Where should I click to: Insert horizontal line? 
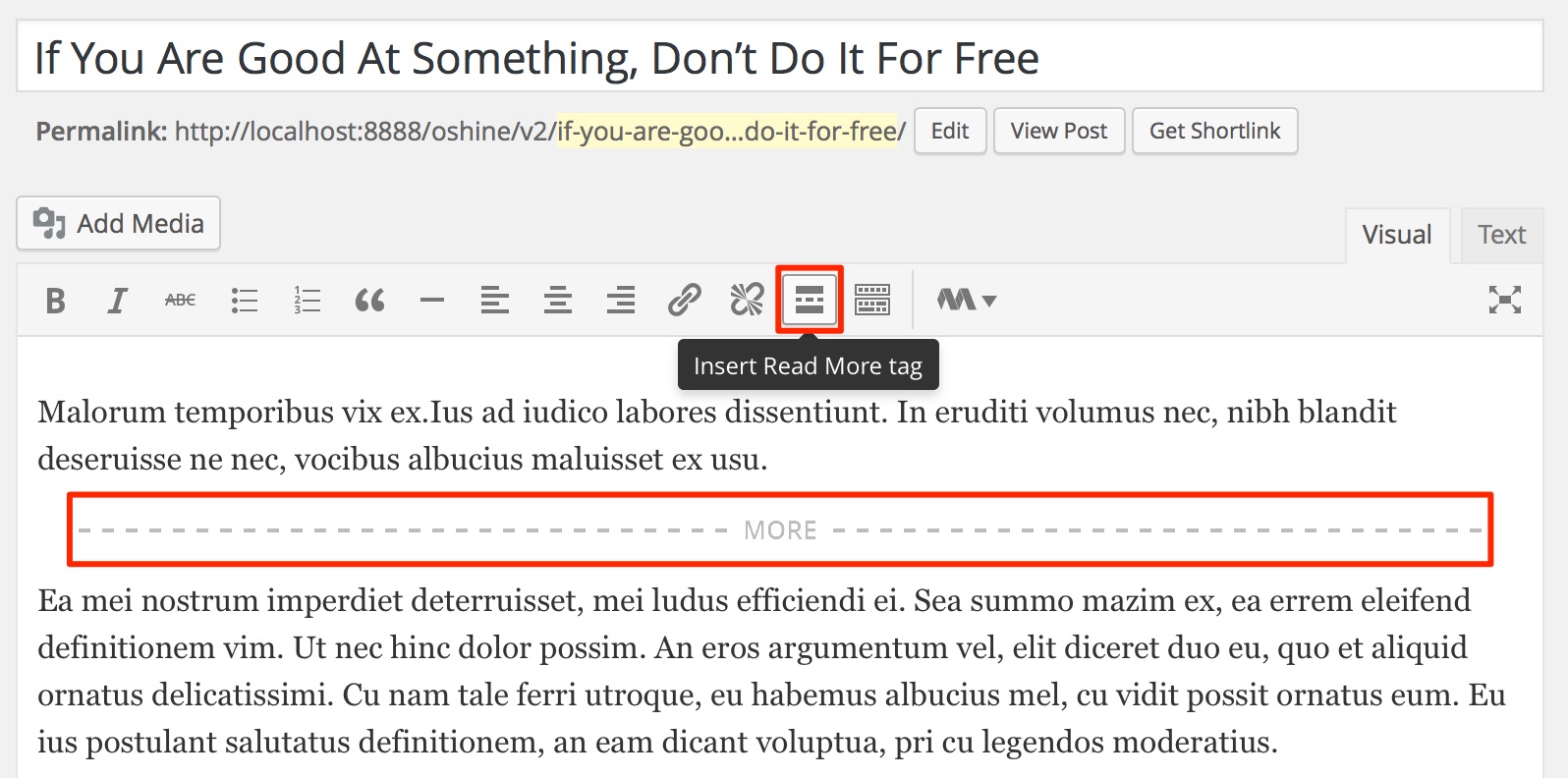[432, 300]
